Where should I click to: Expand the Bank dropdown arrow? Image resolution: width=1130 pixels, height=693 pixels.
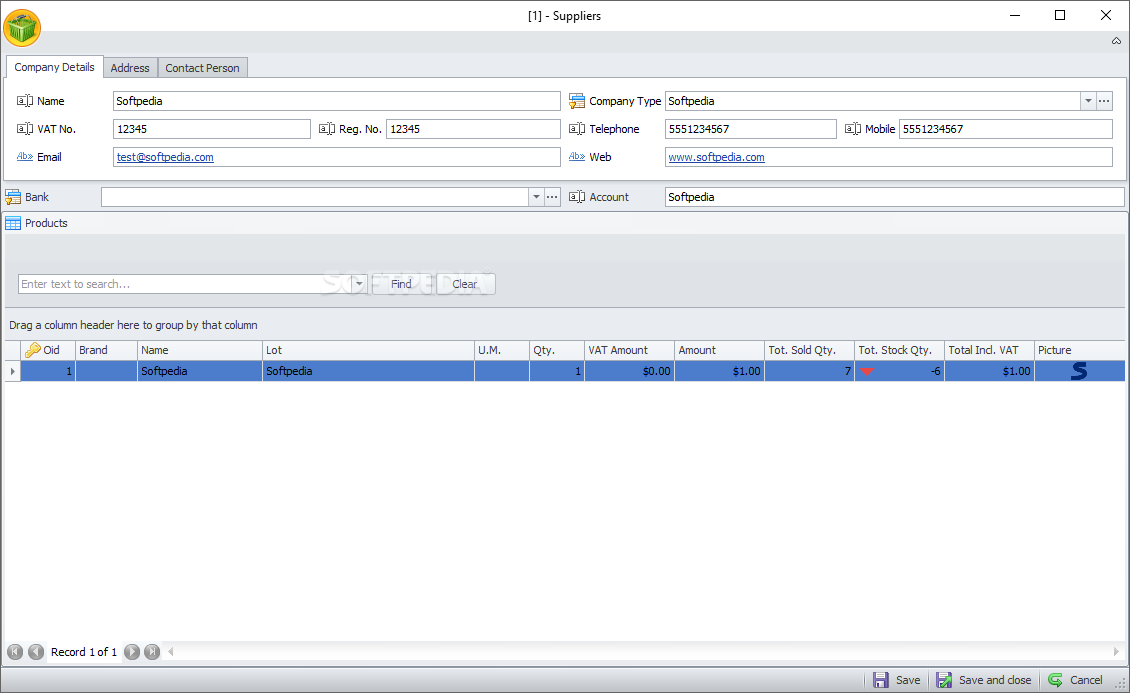(x=536, y=197)
